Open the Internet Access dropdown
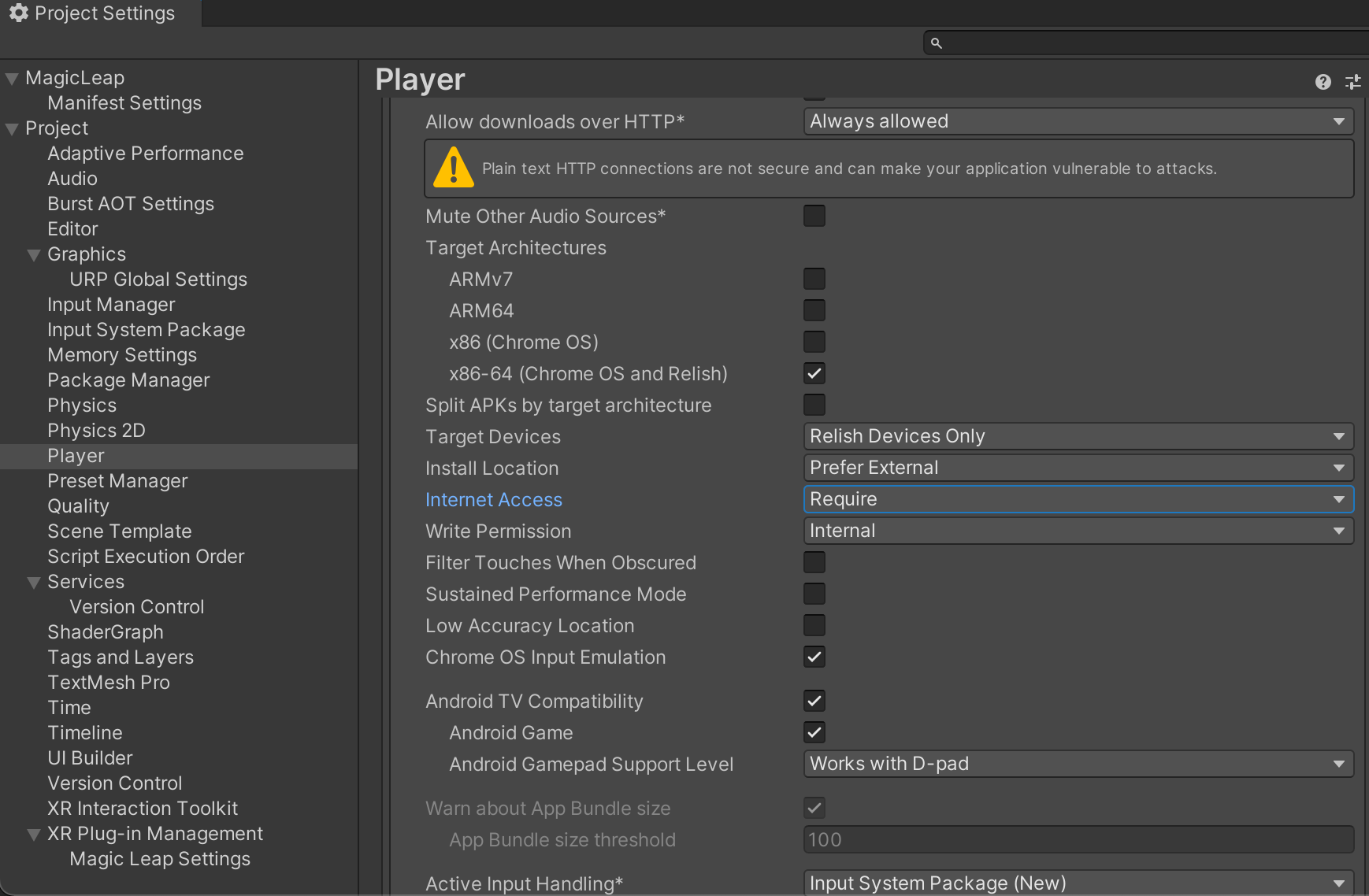The height and width of the screenshot is (896, 1369). point(1077,498)
